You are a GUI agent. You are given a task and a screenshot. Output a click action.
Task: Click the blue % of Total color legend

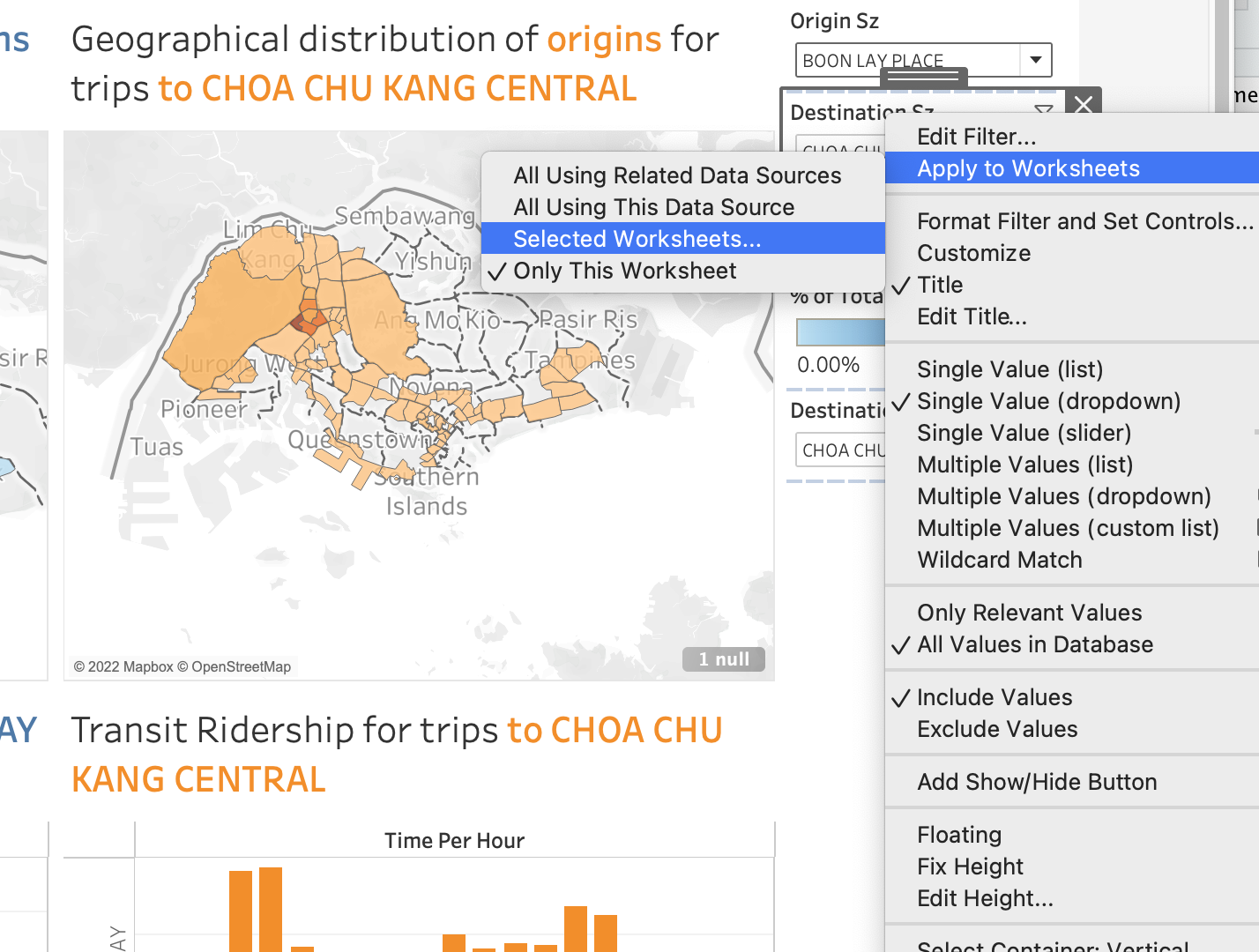[x=839, y=332]
